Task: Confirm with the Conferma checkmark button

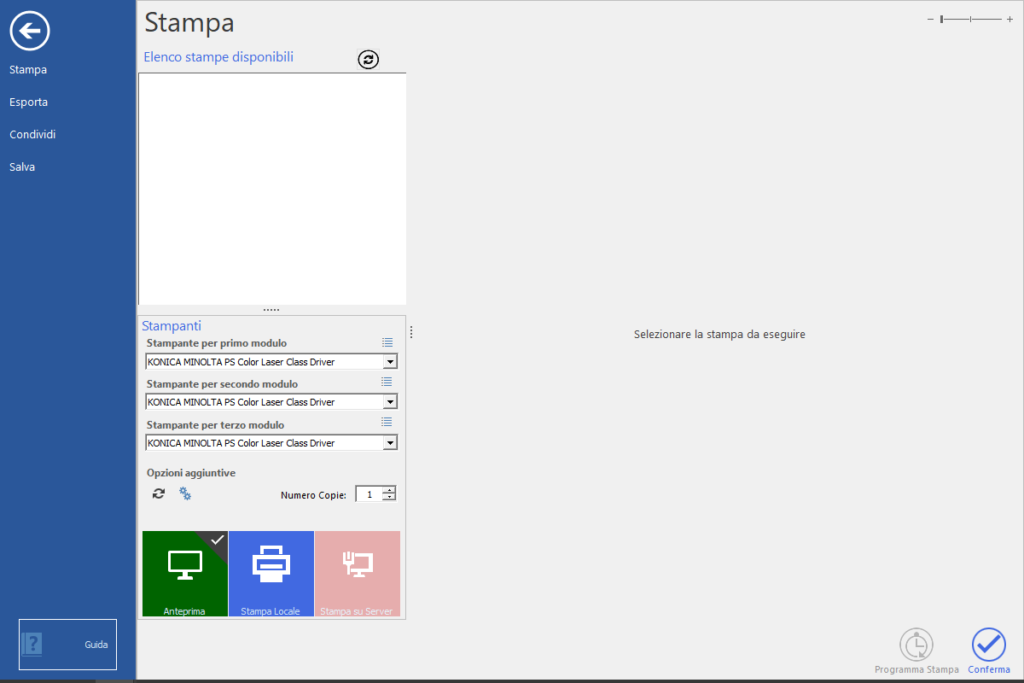Action: pos(989,644)
